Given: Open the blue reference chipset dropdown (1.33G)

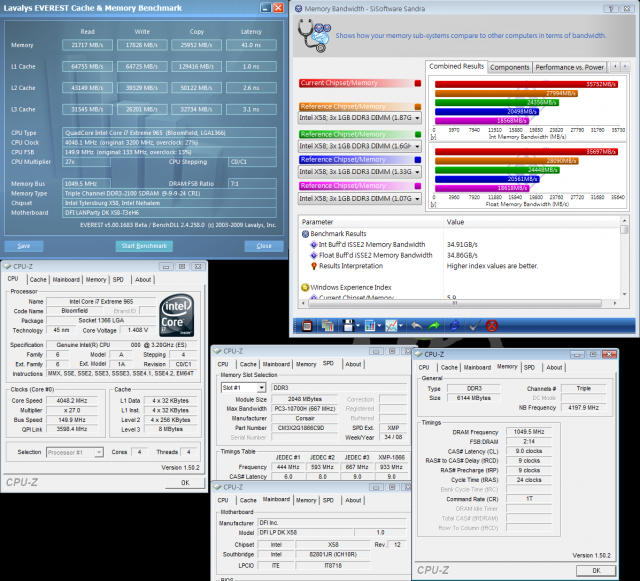Looking at the screenshot, I should pyautogui.click(x=417, y=172).
